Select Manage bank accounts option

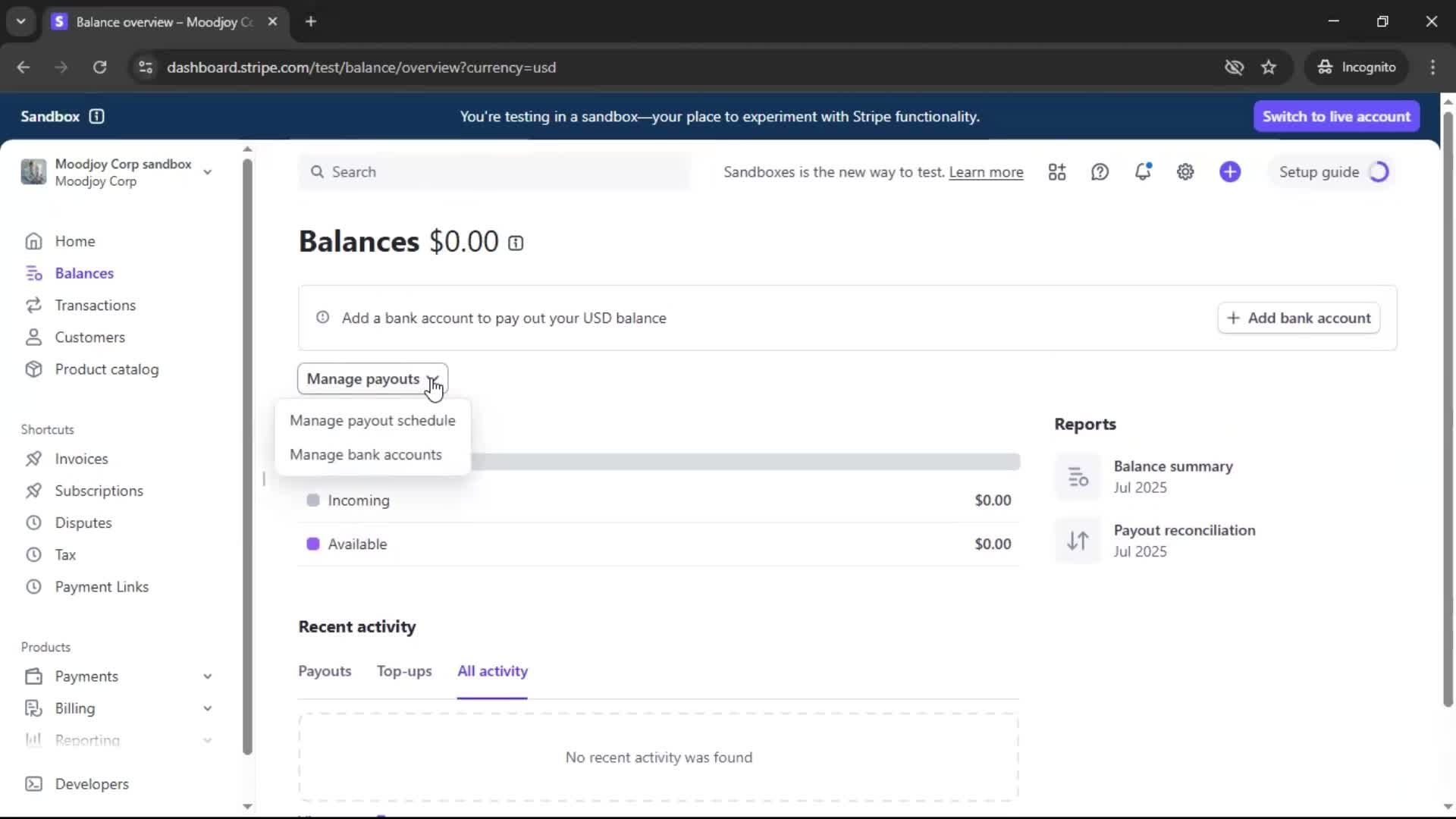(366, 454)
